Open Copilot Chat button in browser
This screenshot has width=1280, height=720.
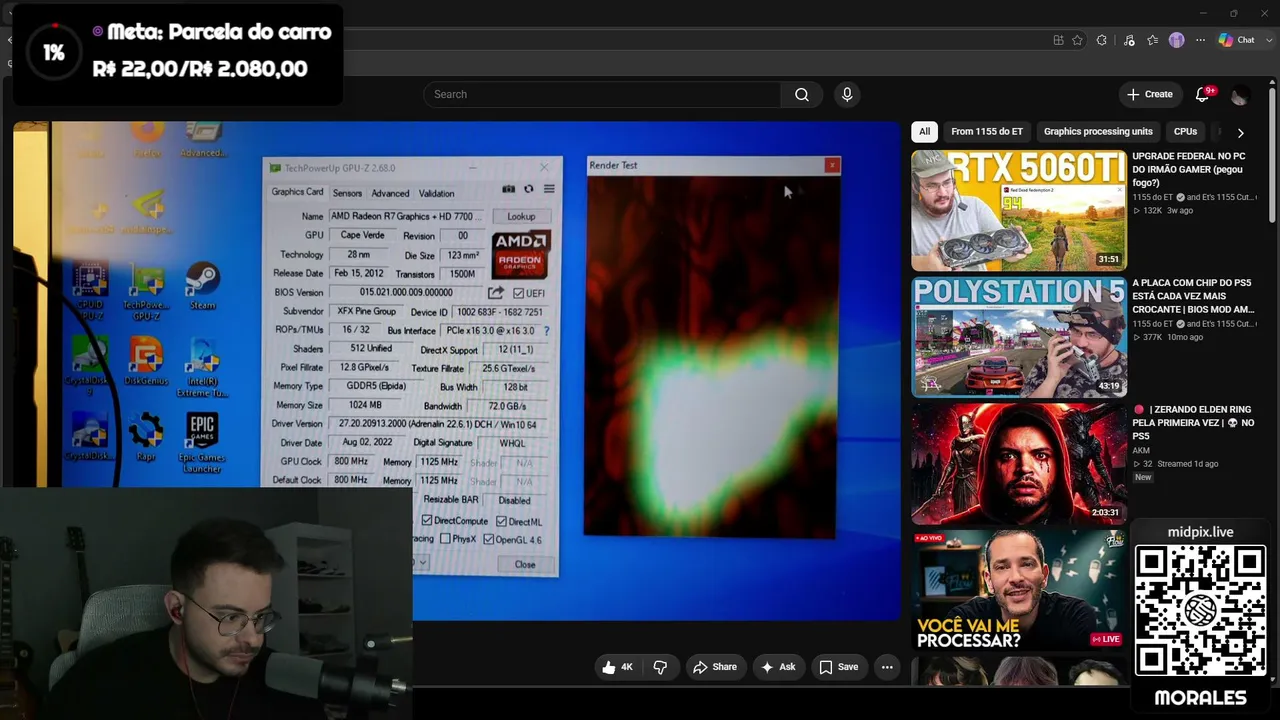(x=1237, y=40)
